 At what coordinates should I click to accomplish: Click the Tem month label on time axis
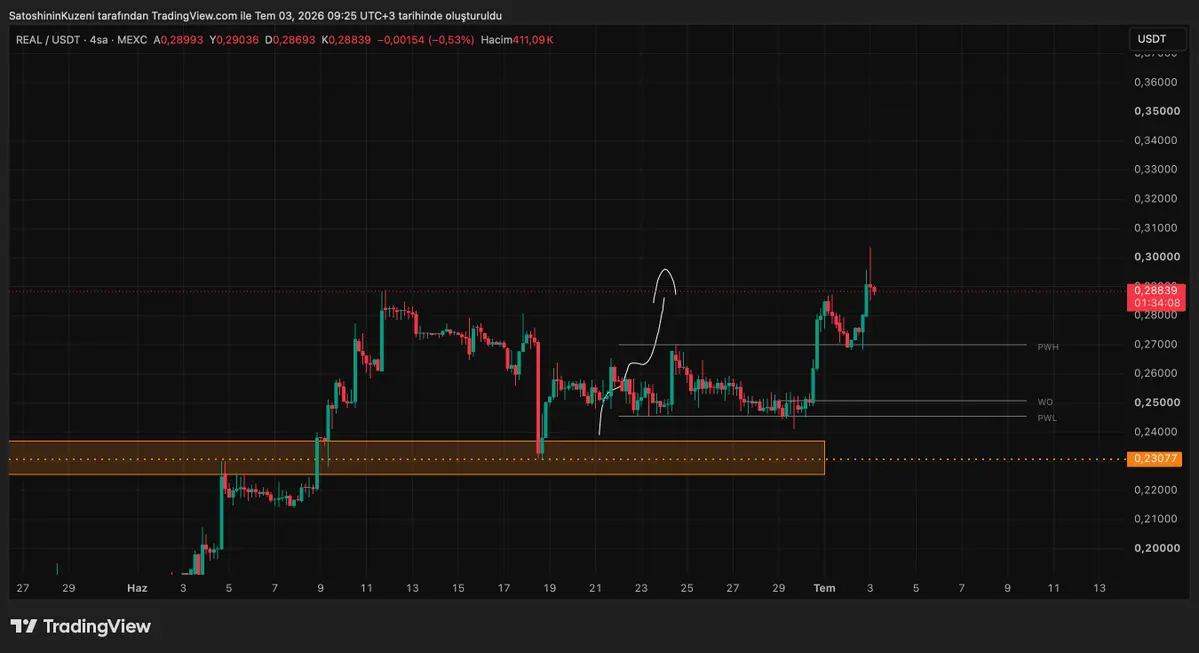tap(824, 588)
